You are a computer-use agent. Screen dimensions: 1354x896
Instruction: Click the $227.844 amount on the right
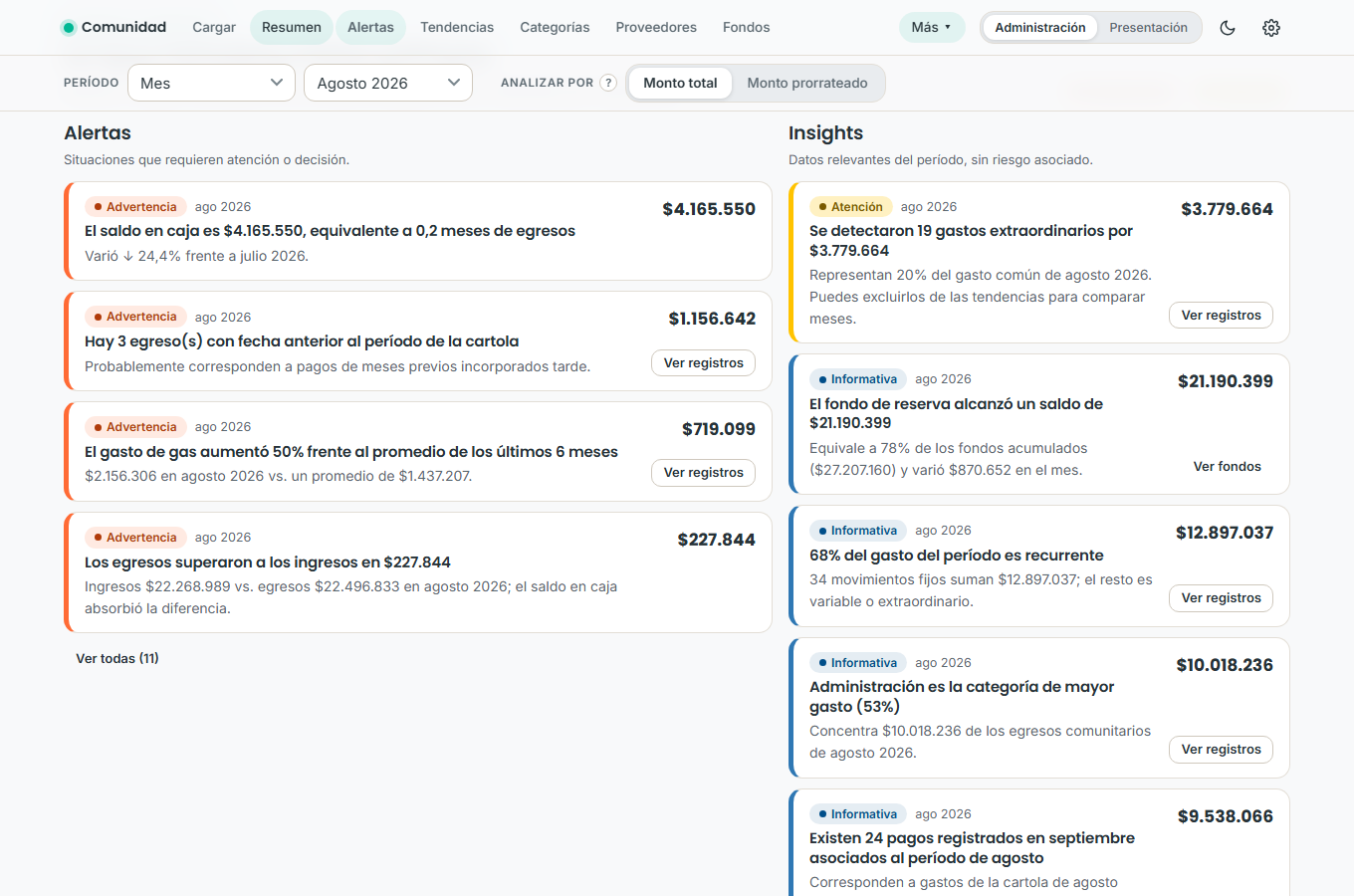tap(716, 540)
